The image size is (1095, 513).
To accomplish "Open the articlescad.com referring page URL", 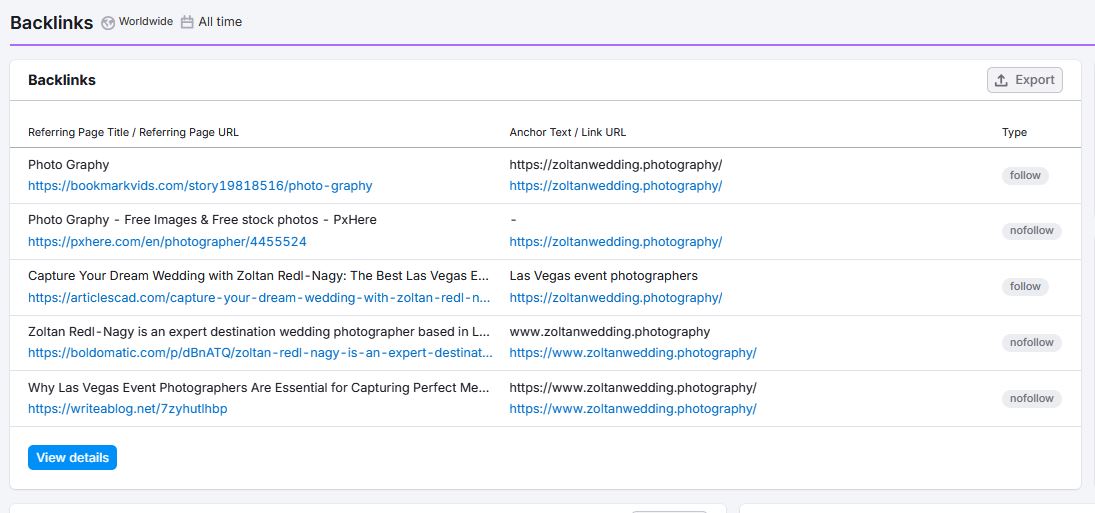I will tap(259, 297).
